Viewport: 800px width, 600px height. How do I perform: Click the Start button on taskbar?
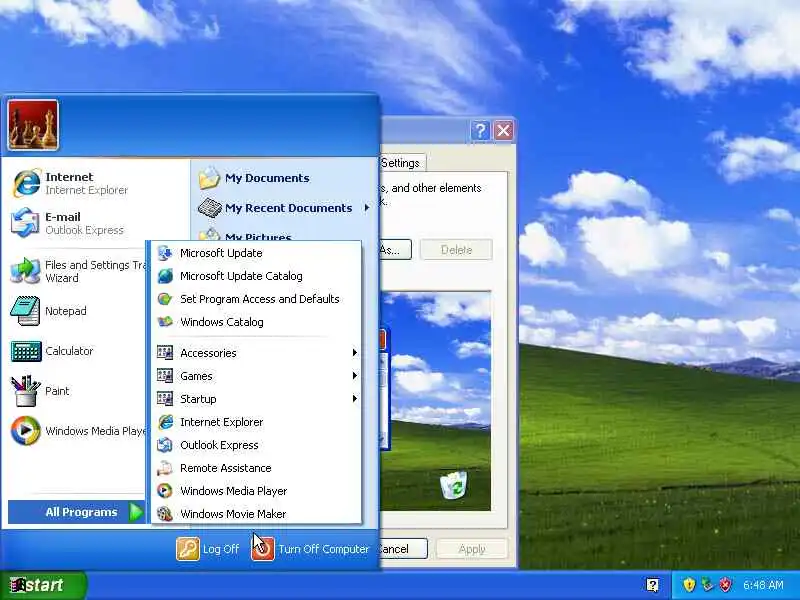pos(43,585)
